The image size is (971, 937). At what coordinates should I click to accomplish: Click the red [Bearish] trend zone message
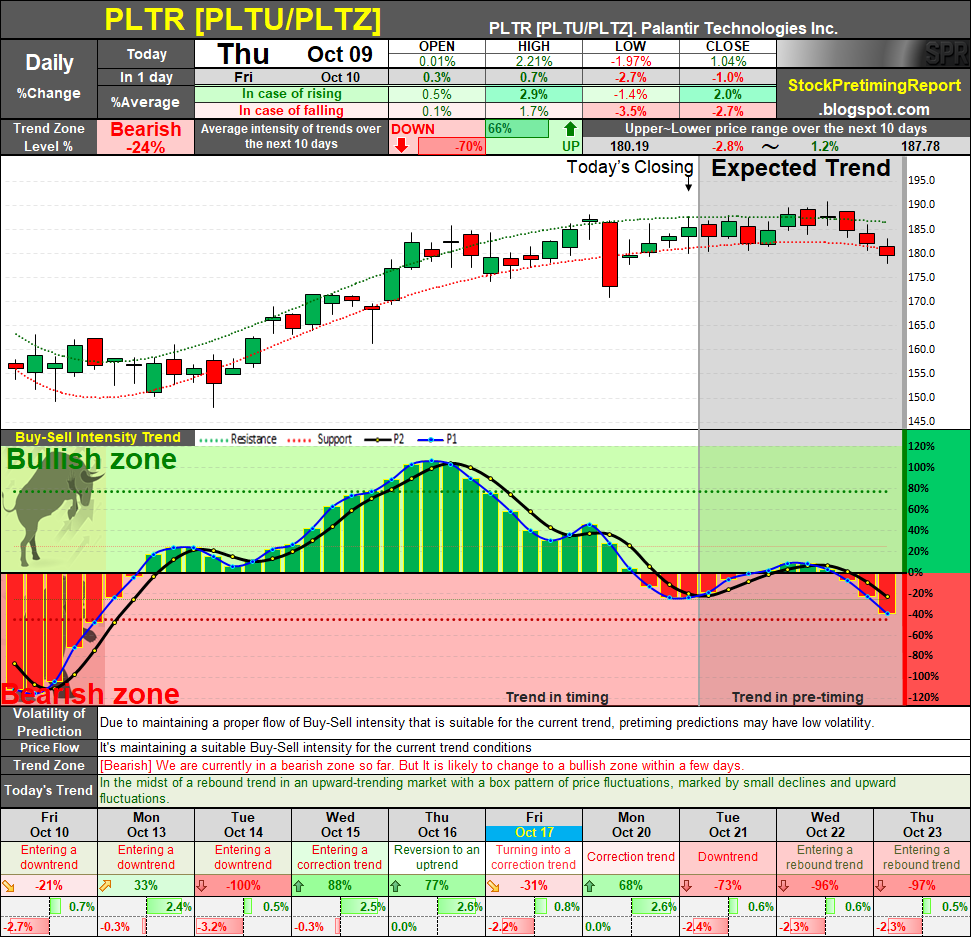(422, 765)
